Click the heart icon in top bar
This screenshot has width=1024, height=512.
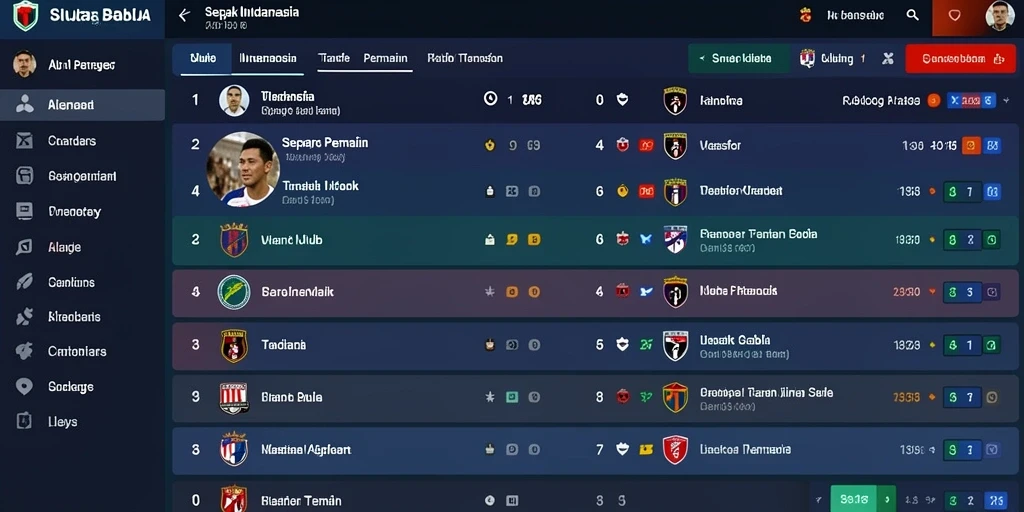(x=954, y=16)
